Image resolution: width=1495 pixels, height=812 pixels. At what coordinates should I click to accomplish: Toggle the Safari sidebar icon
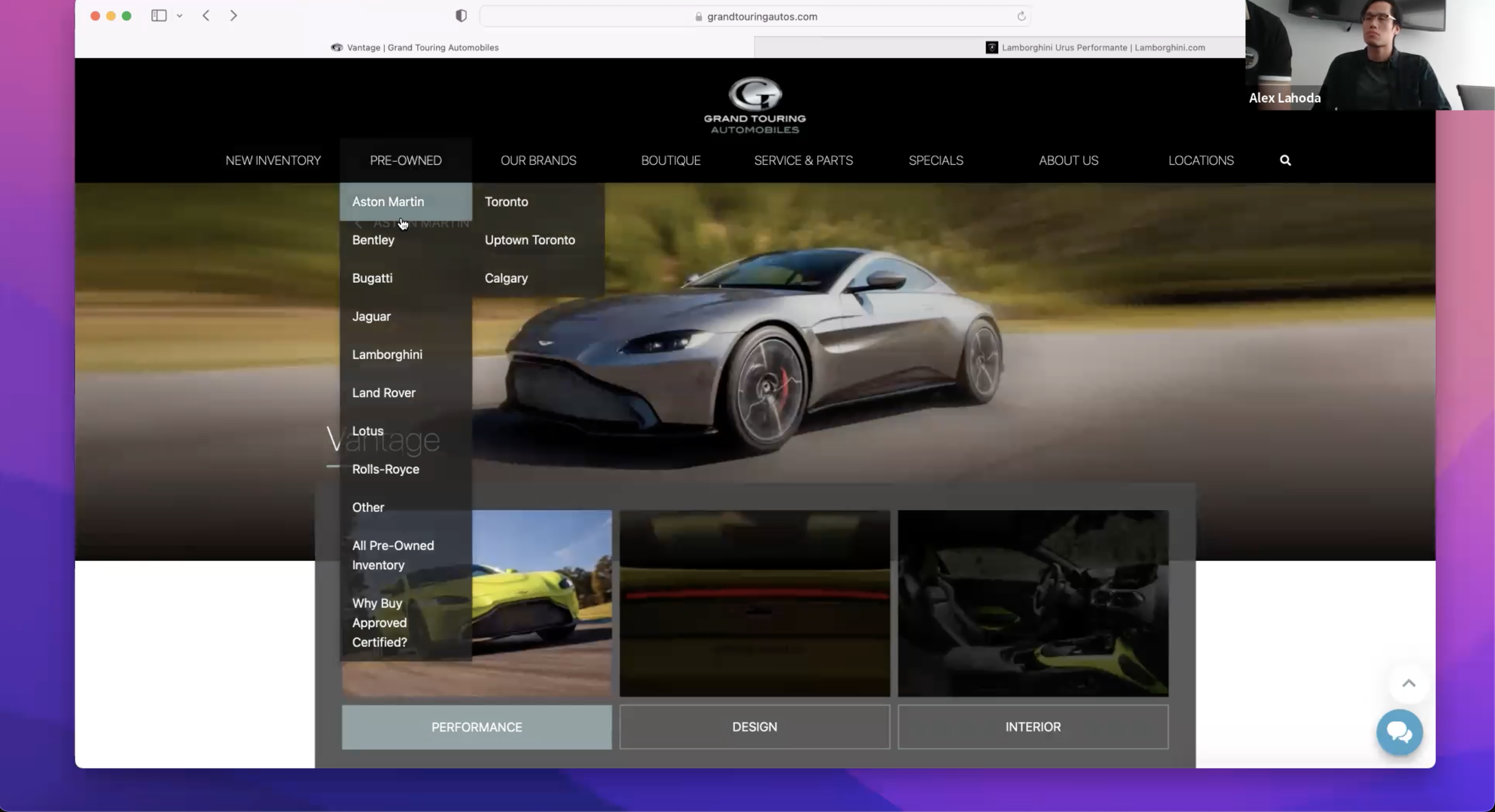158,16
